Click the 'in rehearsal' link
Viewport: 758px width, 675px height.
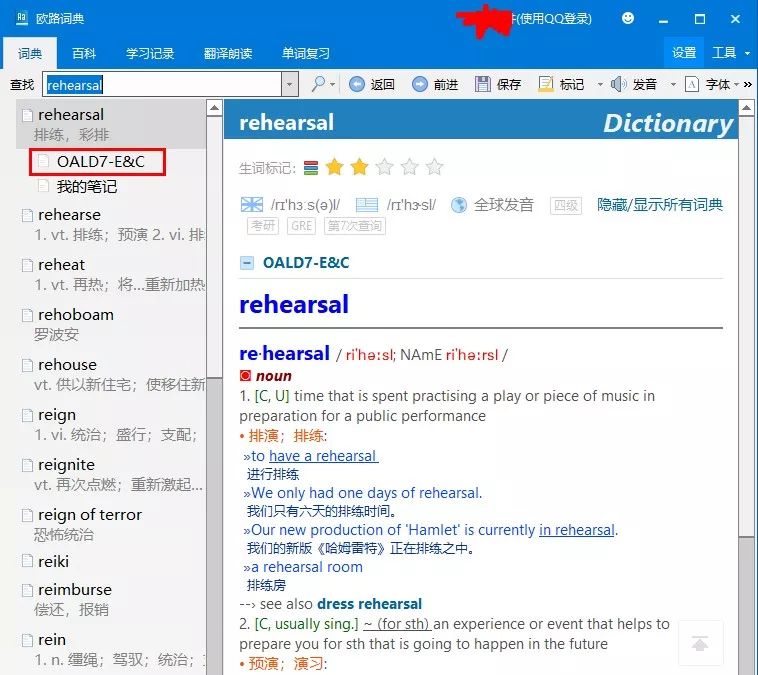click(x=576, y=530)
